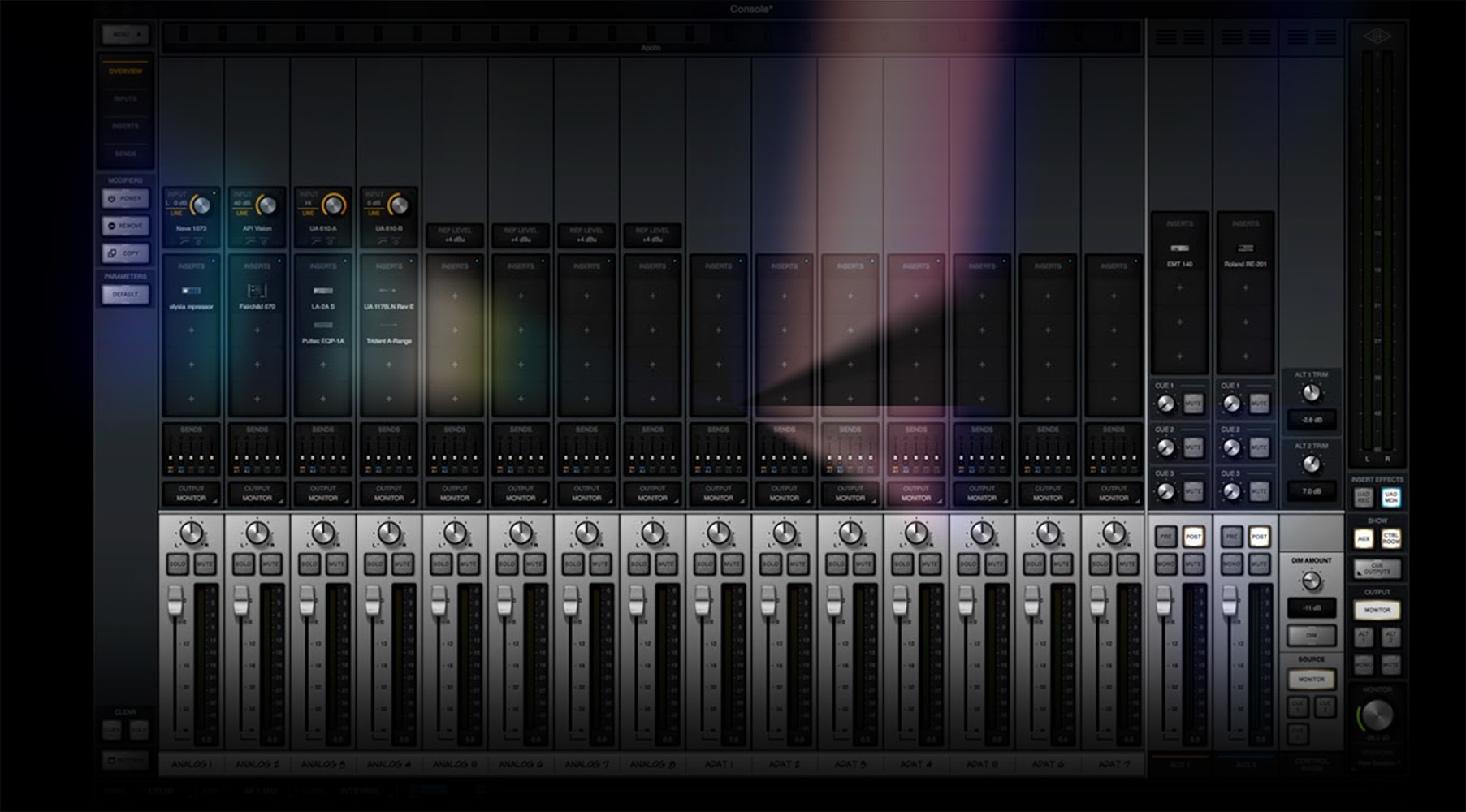The image size is (1466, 812).
Task: Click the Remove modifier button
Action: [x=125, y=226]
